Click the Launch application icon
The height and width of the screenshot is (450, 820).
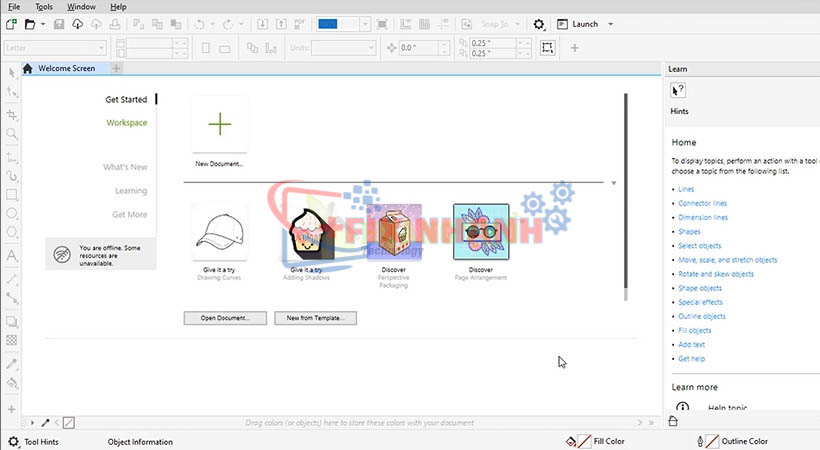point(562,24)
